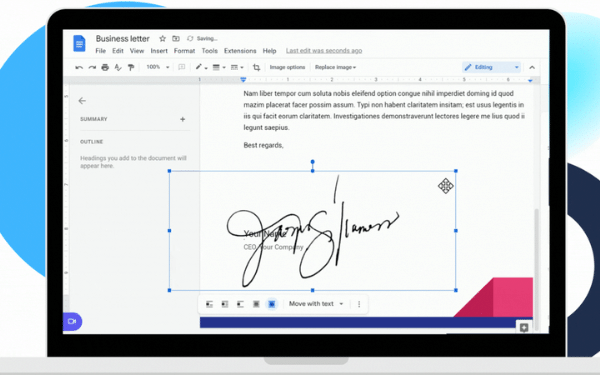Click the top-left image resize handle
The image size is (600, 375).
(170, 171)
